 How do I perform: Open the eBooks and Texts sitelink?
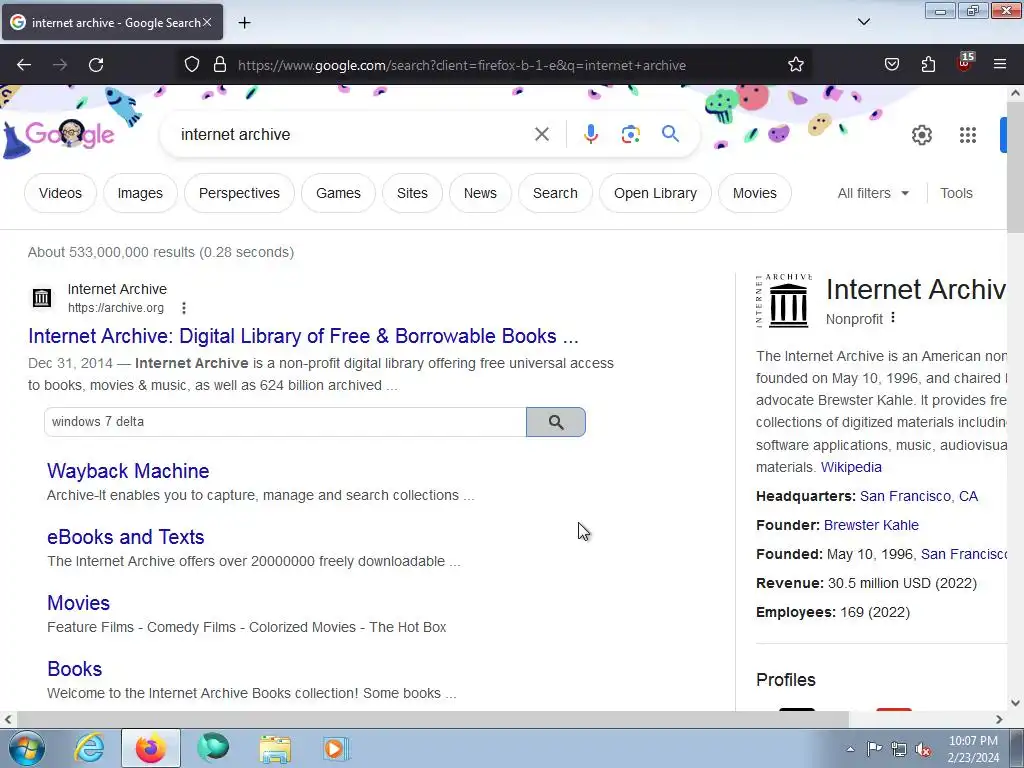tap(125, 537)
